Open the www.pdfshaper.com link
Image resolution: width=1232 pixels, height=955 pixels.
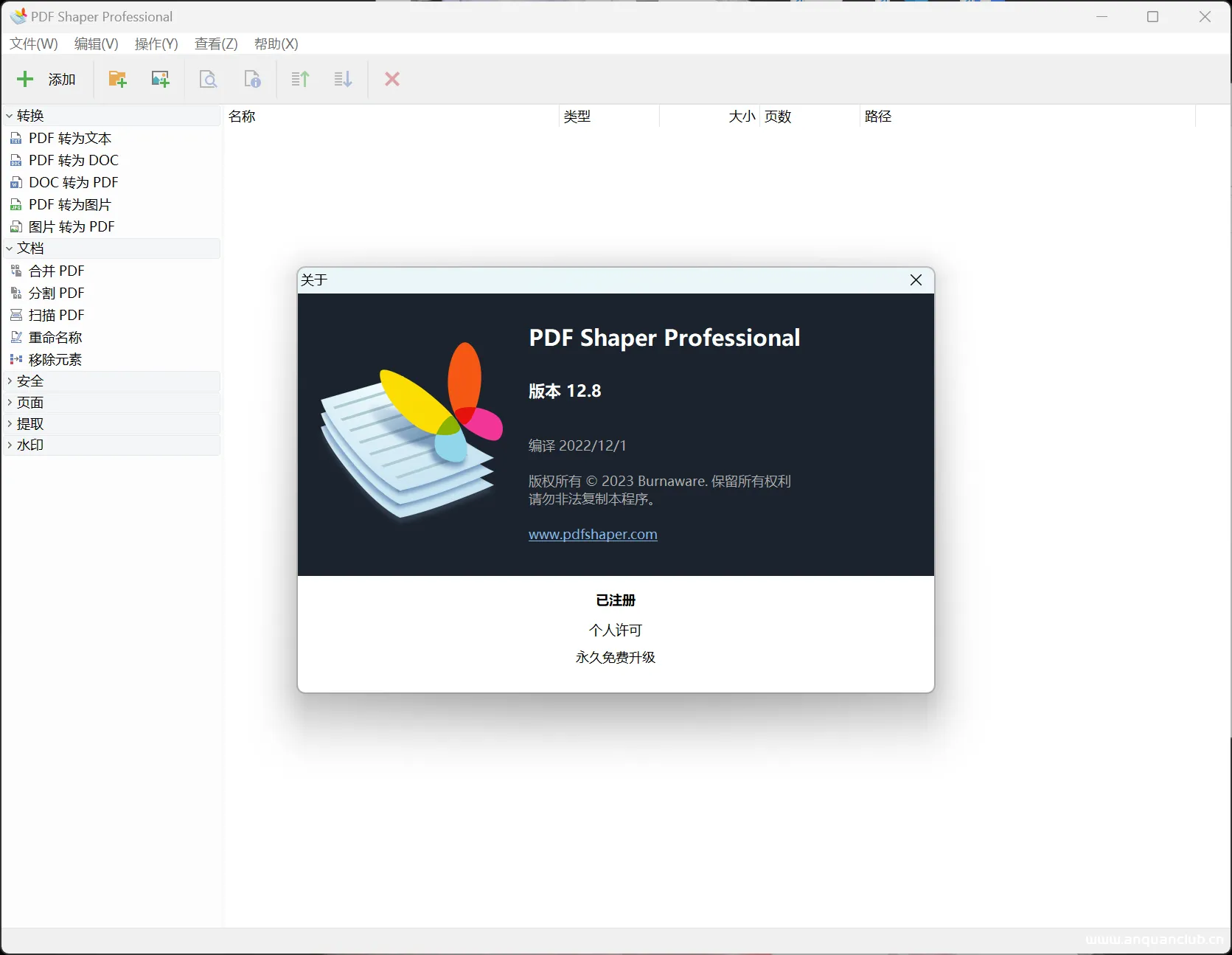(592, 534)
